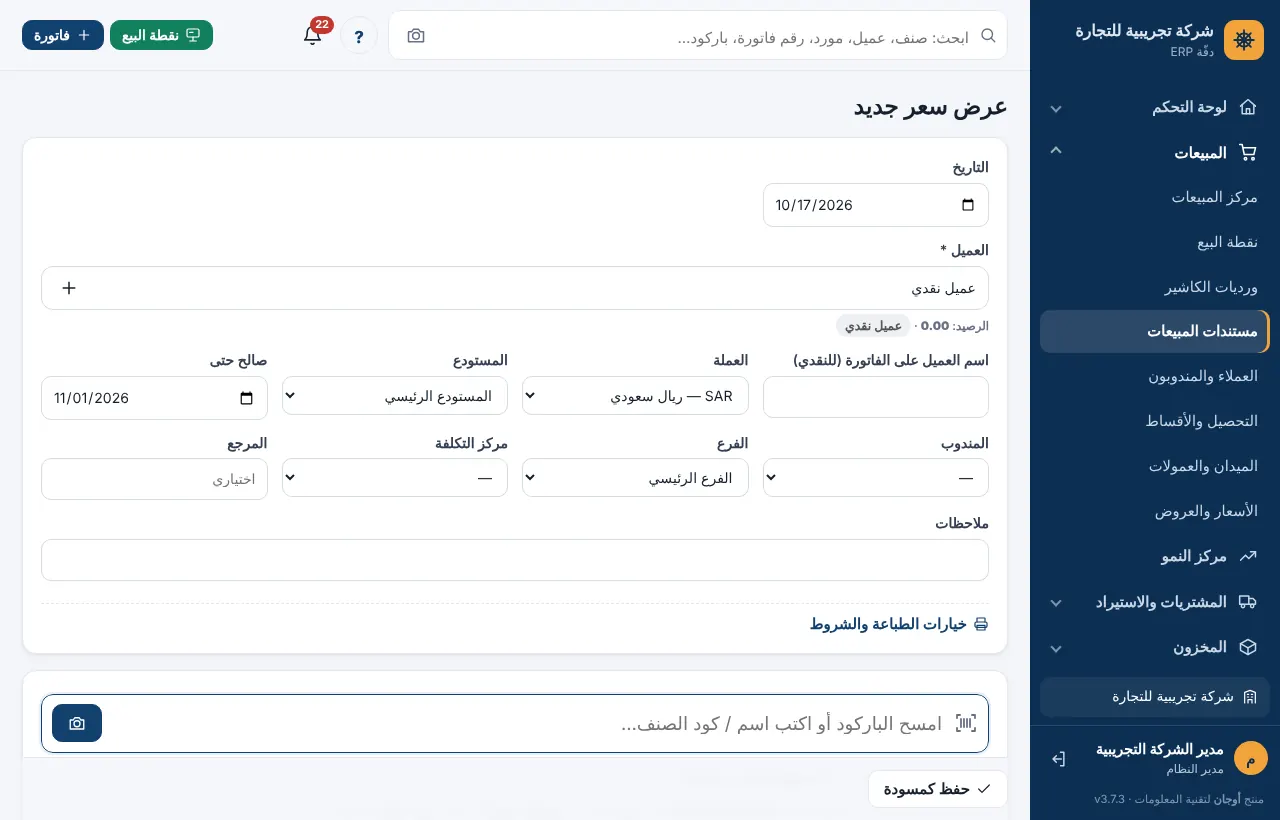Focus the ملاحظات notes input field
This screenshot has height=820, width=1280.
pos(515,560)
